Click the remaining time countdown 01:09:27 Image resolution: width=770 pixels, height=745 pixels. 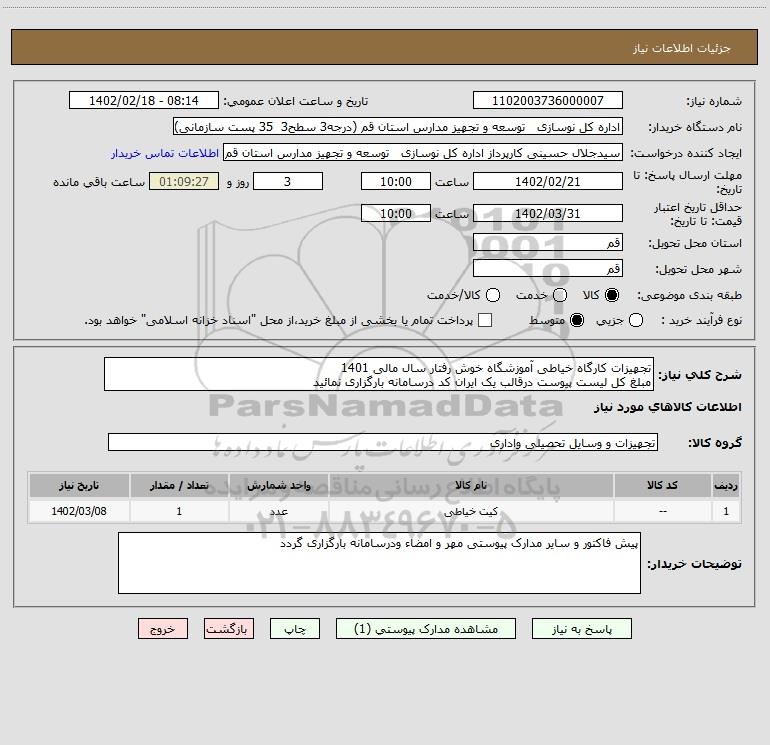click(x=184, y=181)
